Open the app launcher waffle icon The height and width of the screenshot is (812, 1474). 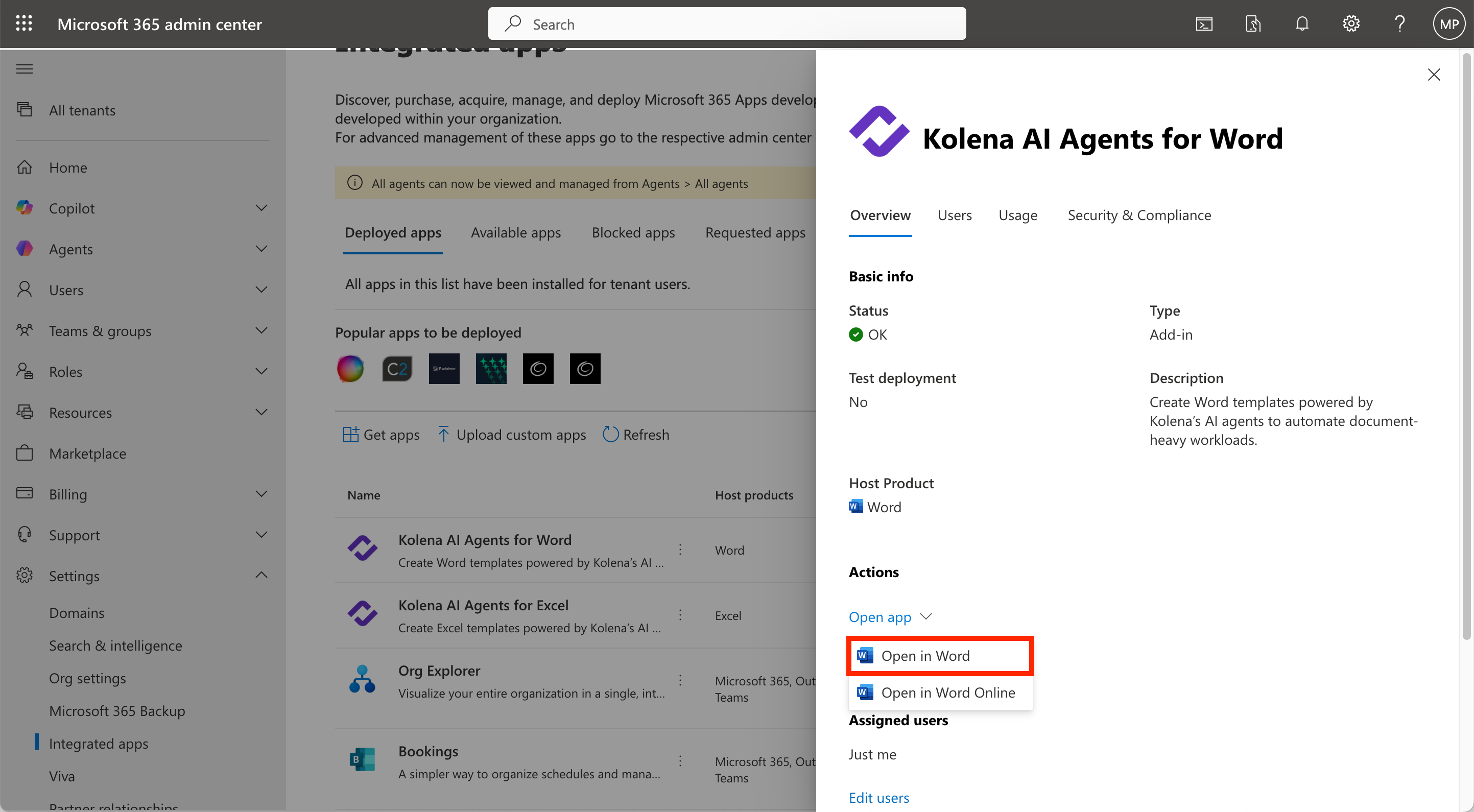pyautogui.click(x=24, y=23)
